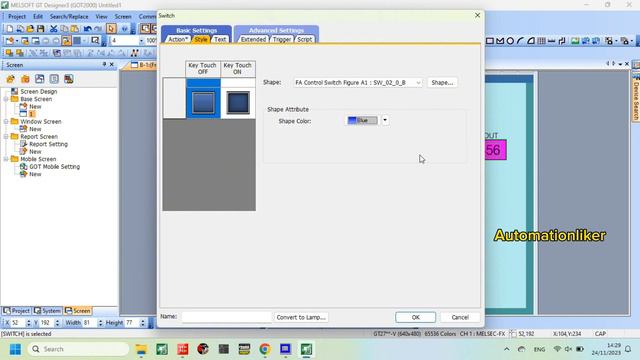Click the grey square icon in Screen panel
The image size is (640, 360).
click(x=54, y=79)
